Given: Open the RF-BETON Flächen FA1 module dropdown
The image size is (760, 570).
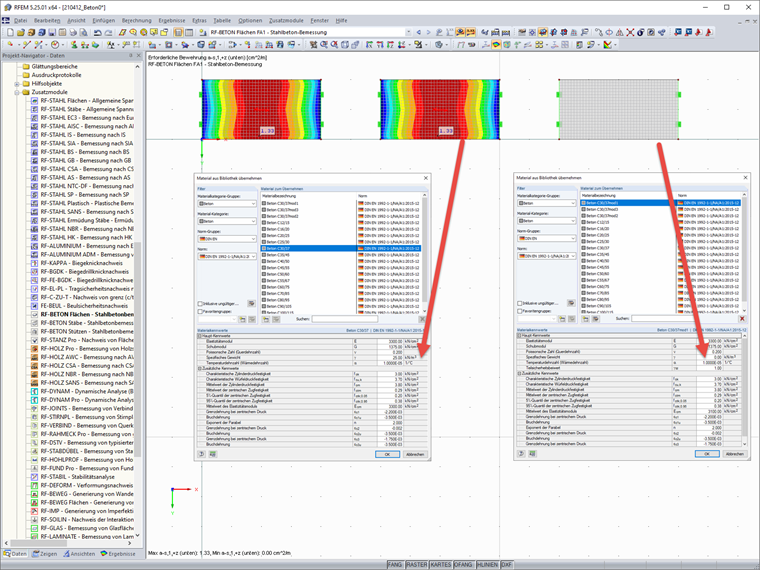Looking at the screenshot, I should [408, 32].
